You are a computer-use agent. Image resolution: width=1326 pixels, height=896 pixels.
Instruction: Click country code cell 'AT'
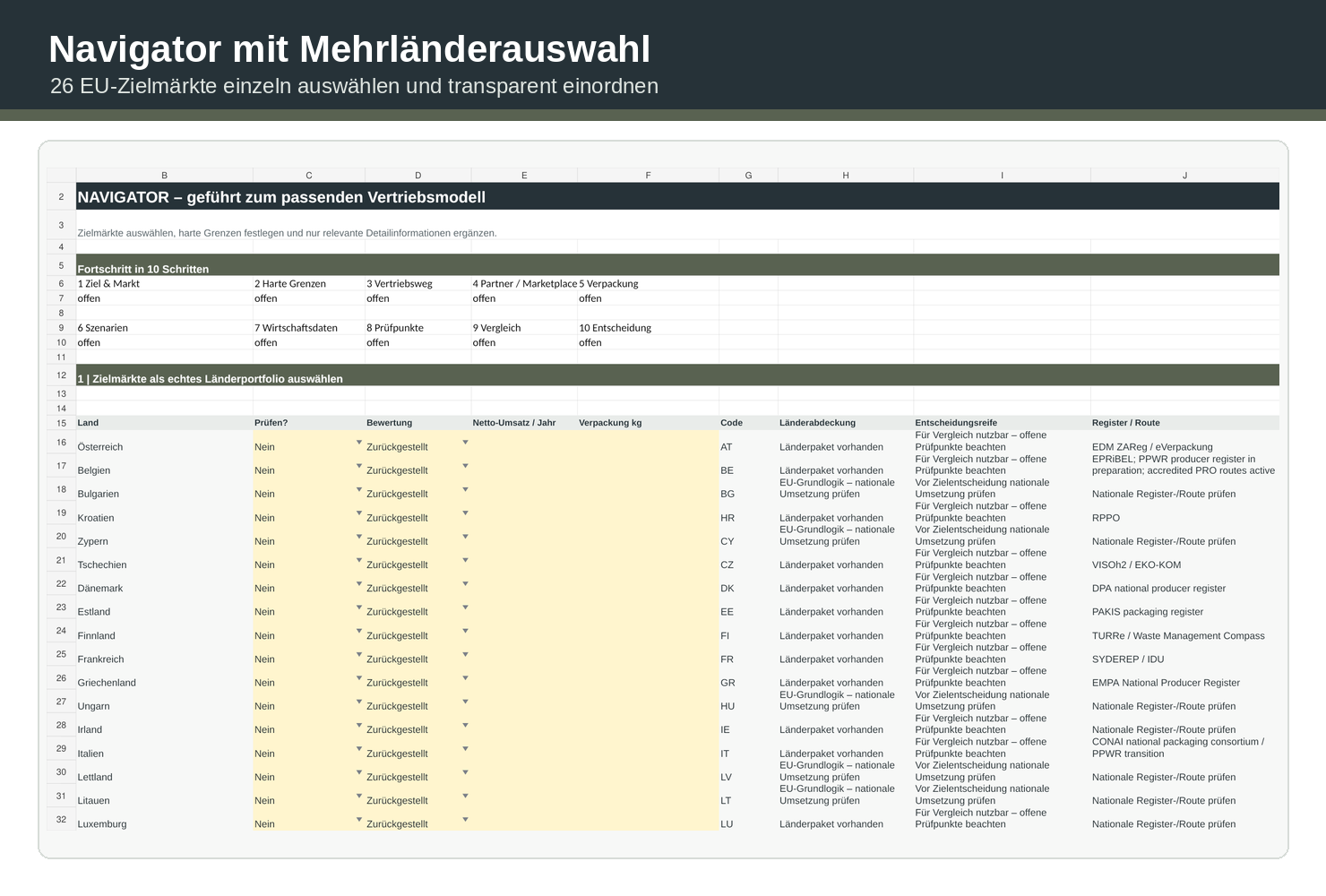coord(748,442)
